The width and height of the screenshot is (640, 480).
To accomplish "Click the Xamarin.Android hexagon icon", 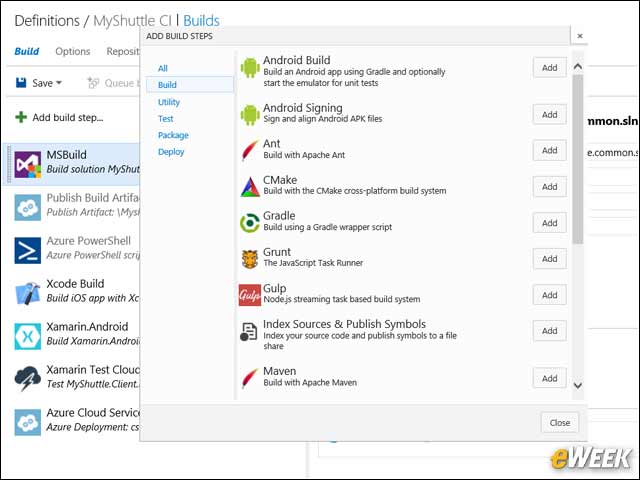I will pos(28,336).
